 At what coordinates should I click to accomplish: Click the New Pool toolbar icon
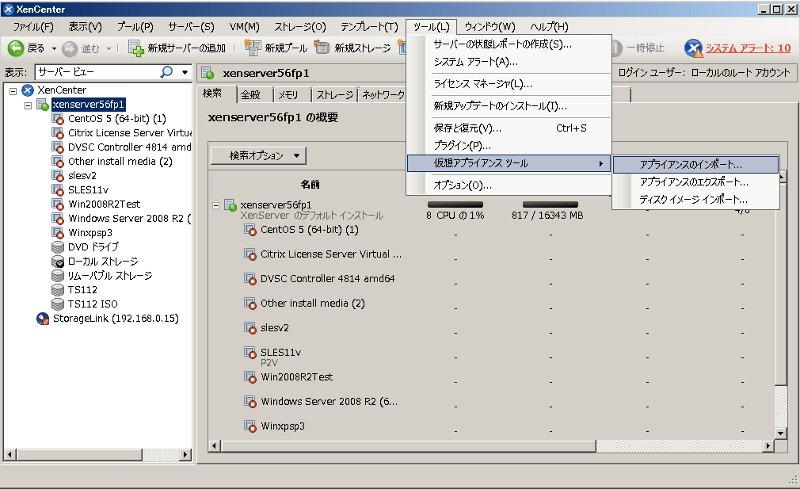click(253, 47)
